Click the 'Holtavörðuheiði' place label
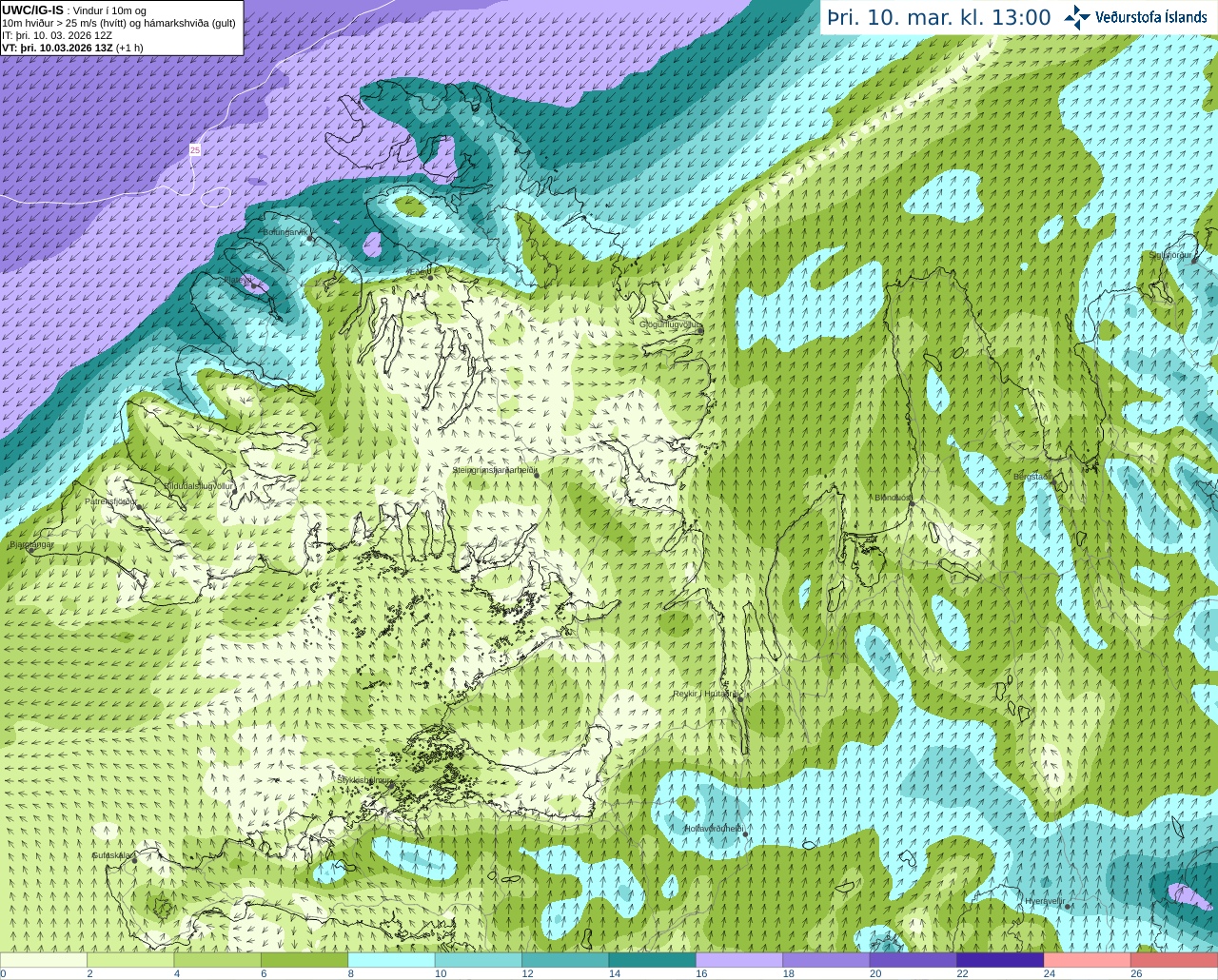This screenshot has height=980, width=1218. click(x=713, y=829)
